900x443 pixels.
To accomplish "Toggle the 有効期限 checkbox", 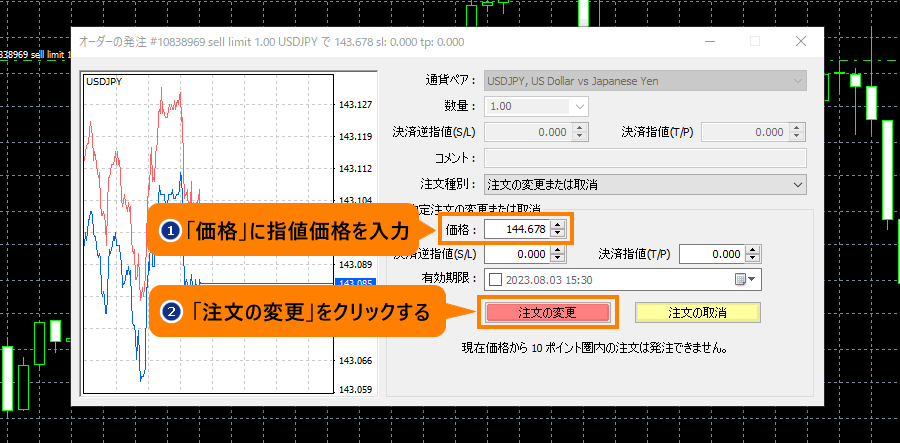I will click(x=495, y=280).
